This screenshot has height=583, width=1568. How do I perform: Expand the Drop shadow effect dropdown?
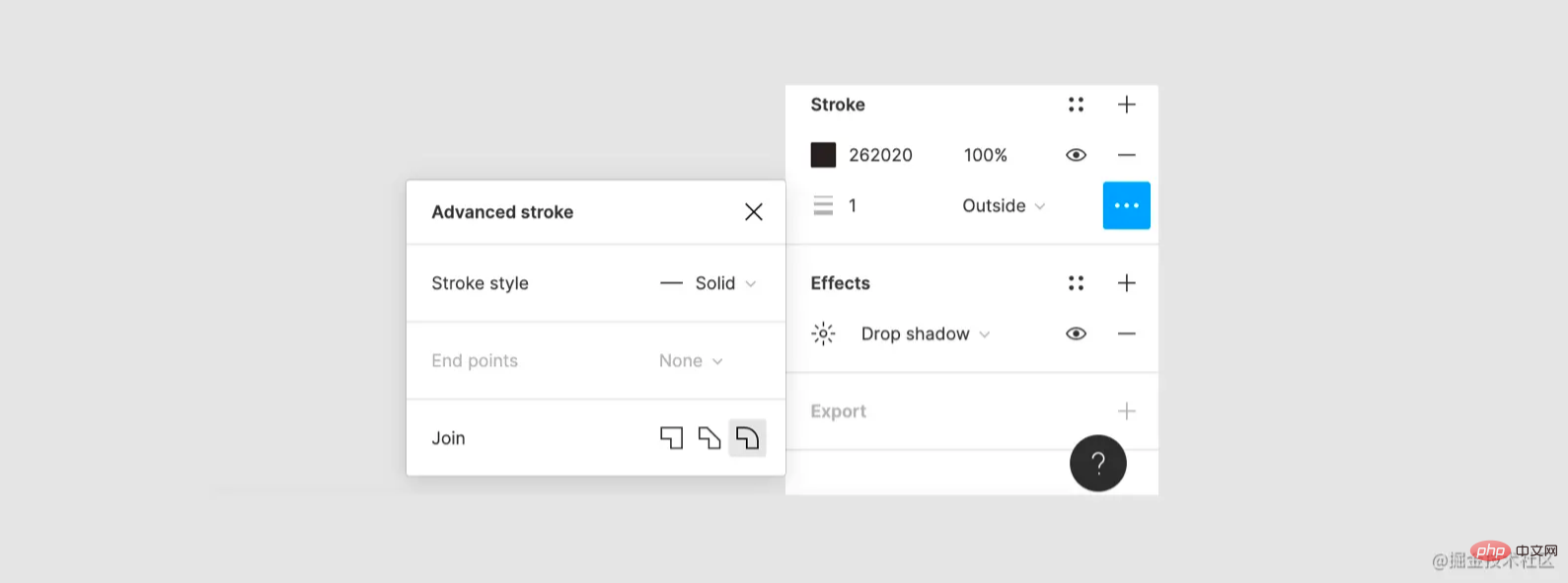926,333
